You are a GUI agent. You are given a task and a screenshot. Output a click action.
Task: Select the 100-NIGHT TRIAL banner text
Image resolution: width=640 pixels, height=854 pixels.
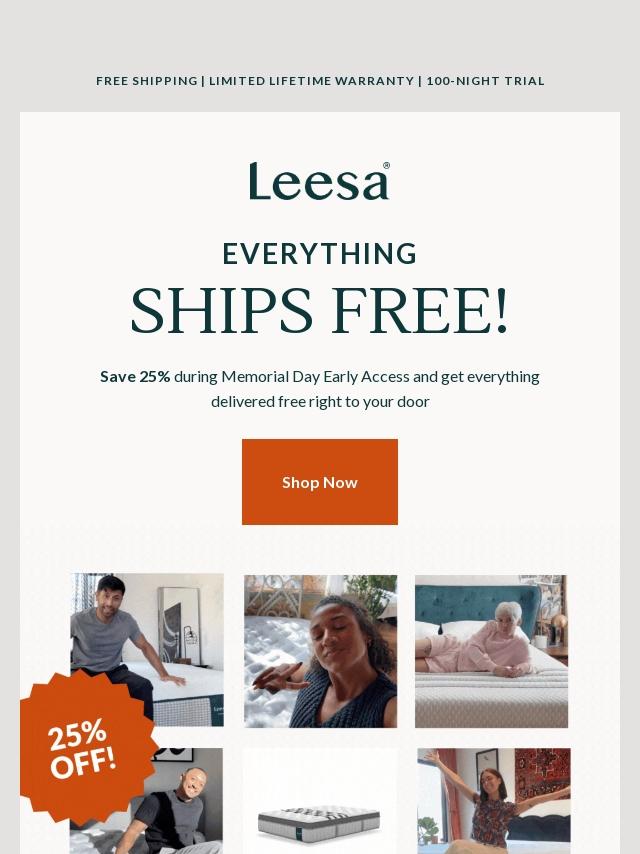coord(485,81)
